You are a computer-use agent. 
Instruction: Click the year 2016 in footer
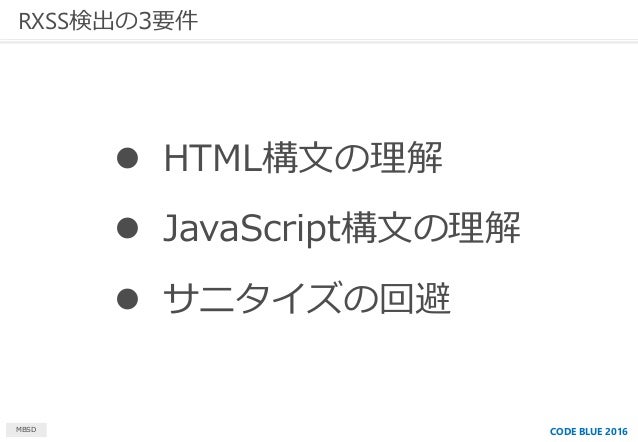point(616,431)
